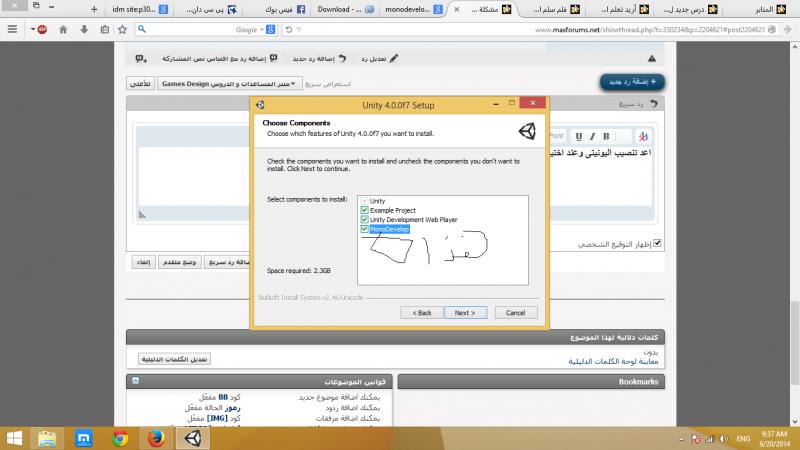Click the report post warning triangle icon
The width and height of the screenshot is (800, 450).
652,59
